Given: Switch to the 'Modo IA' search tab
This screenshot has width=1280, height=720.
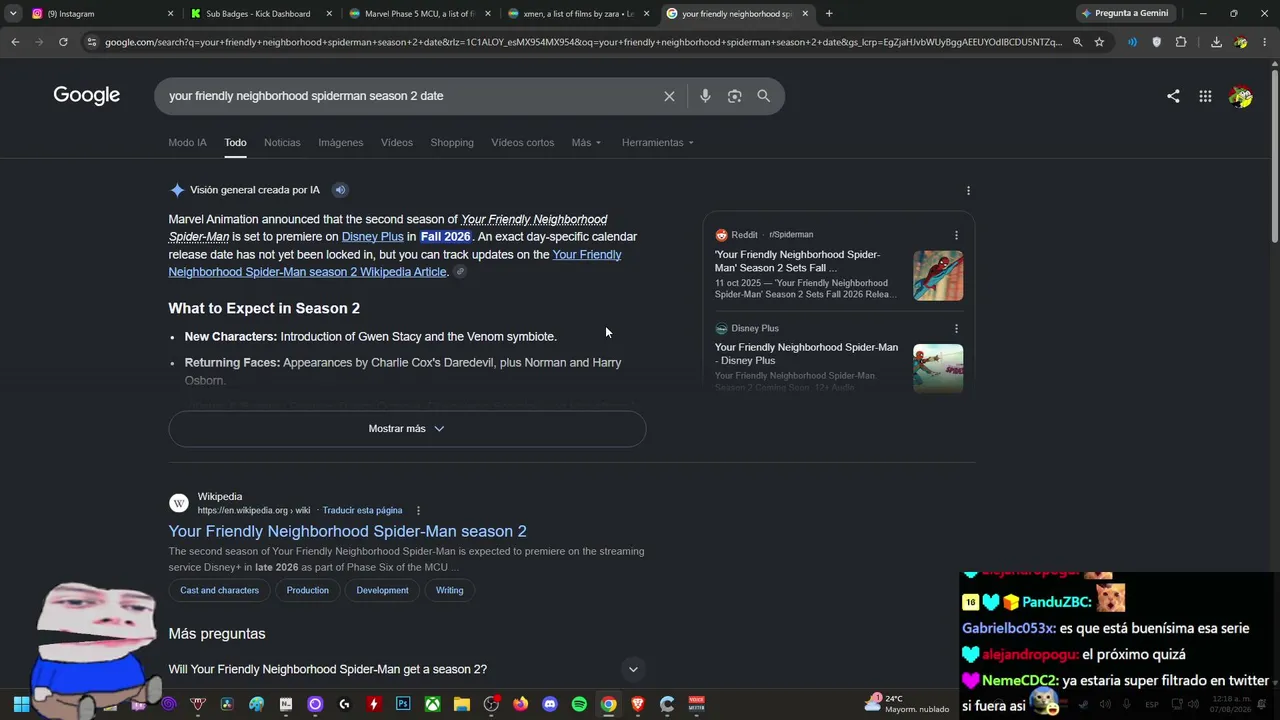Looking at the screenshot, I should [187, 143].
